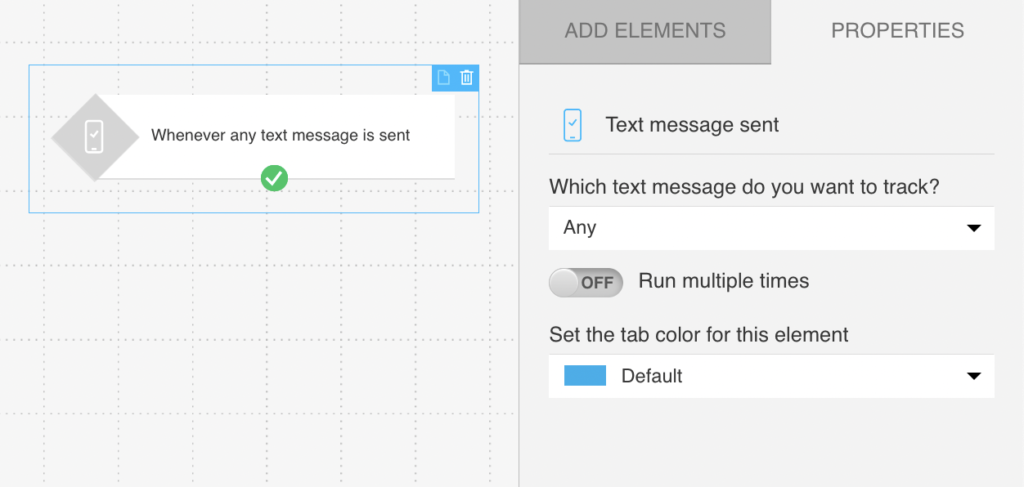Click the 'Run multiple times' label

723,281
